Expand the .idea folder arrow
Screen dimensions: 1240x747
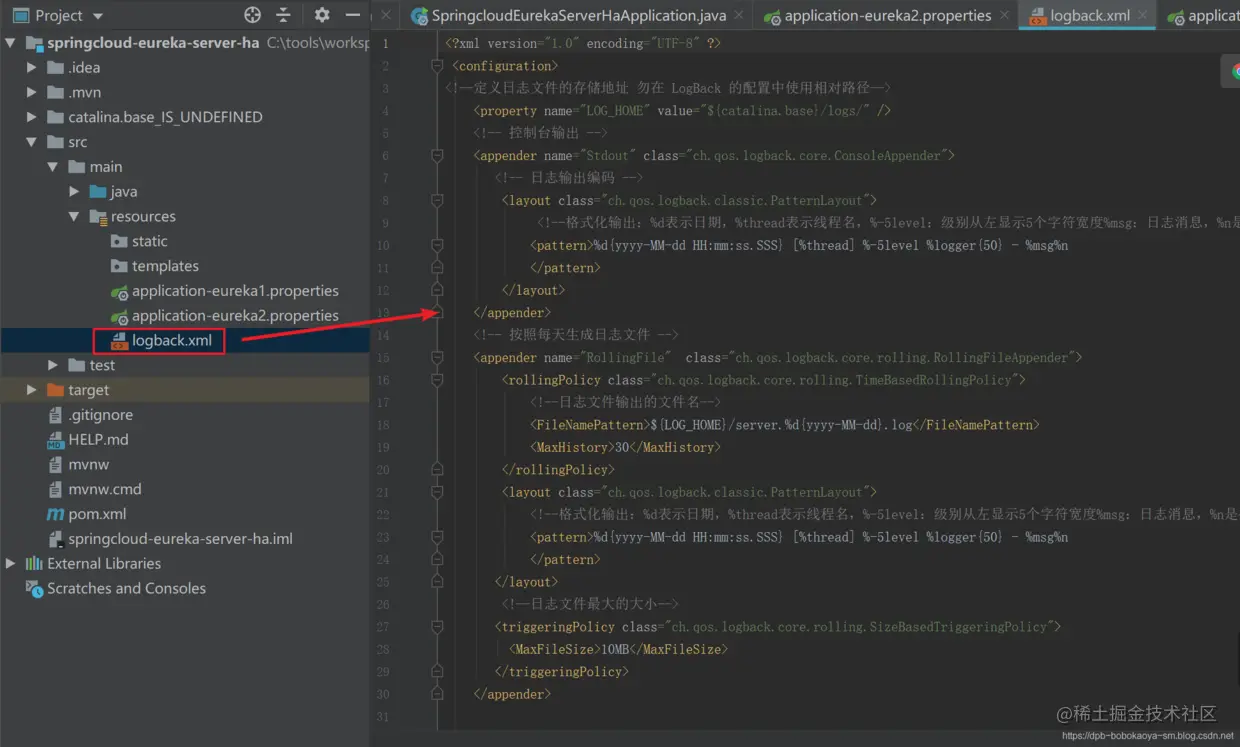point(31,68)
